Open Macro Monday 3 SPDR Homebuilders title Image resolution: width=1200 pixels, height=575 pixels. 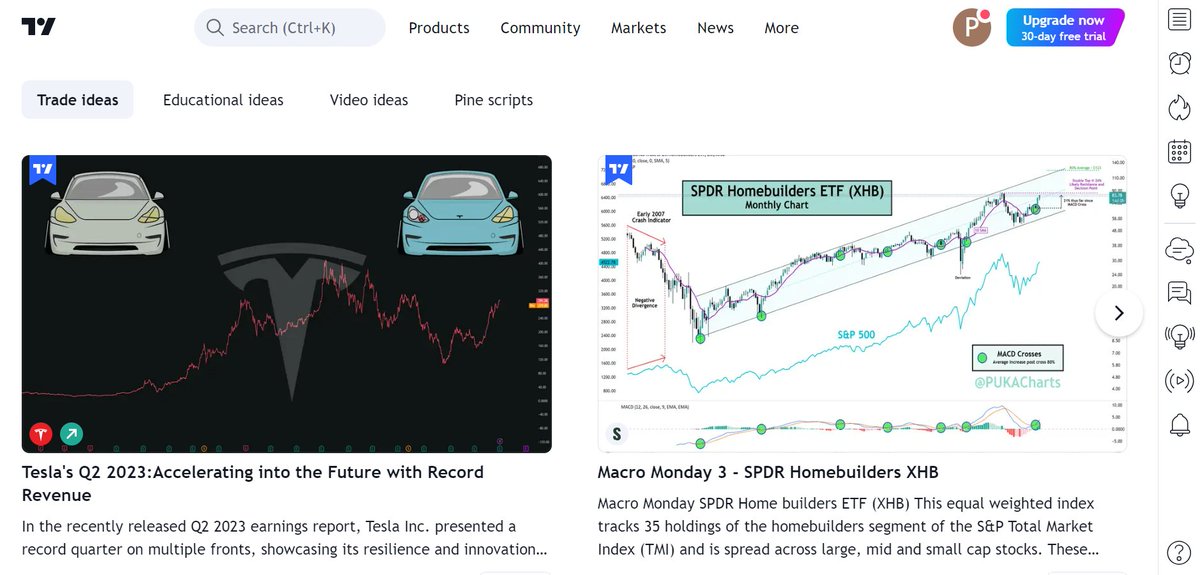pos(768,472)
